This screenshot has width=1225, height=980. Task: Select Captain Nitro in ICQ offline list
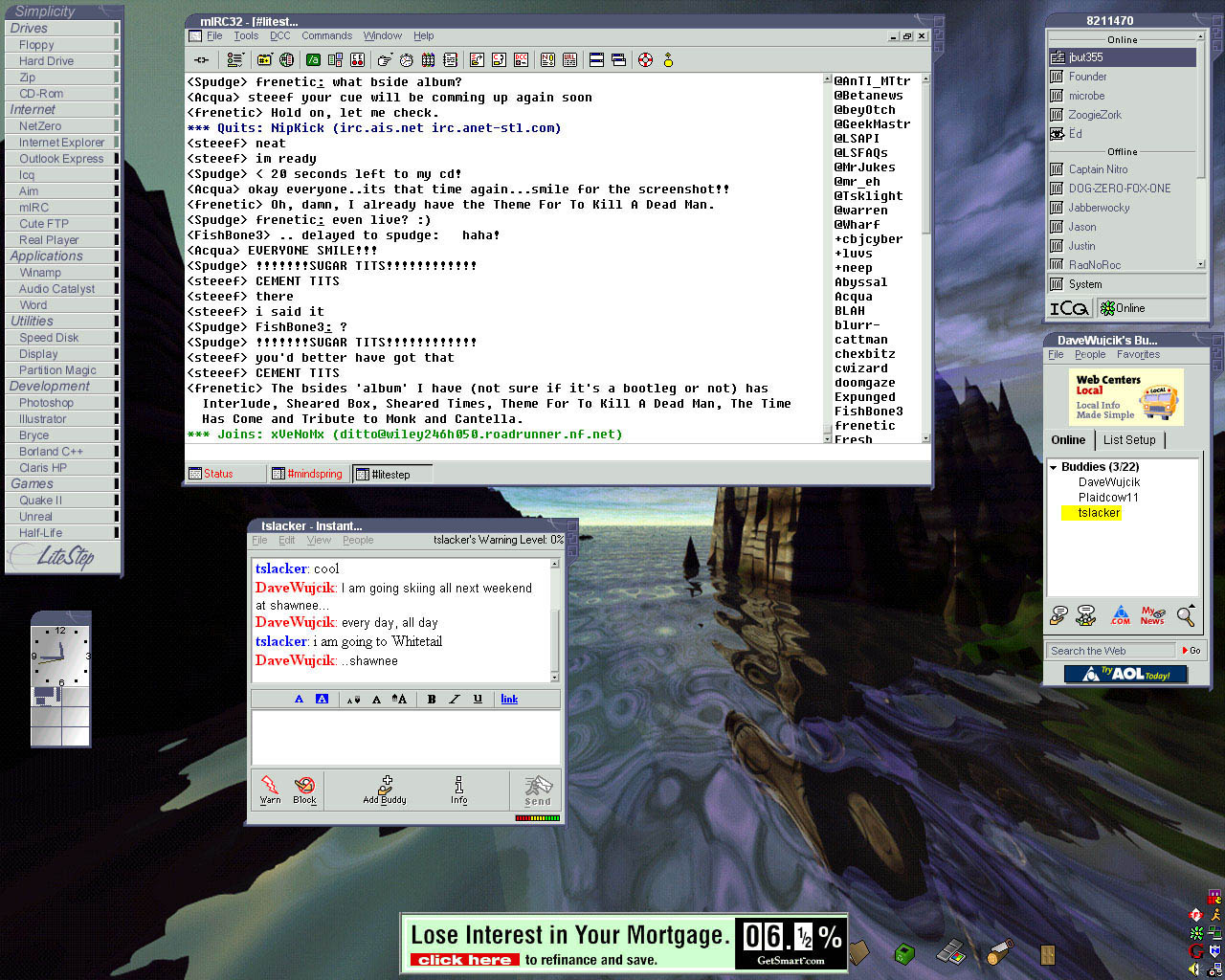[1122, 169]
